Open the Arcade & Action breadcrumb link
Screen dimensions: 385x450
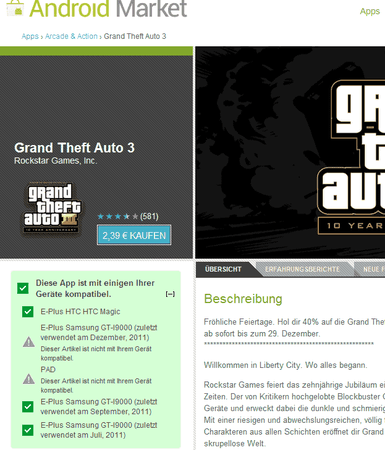click(x=71, y=36)
